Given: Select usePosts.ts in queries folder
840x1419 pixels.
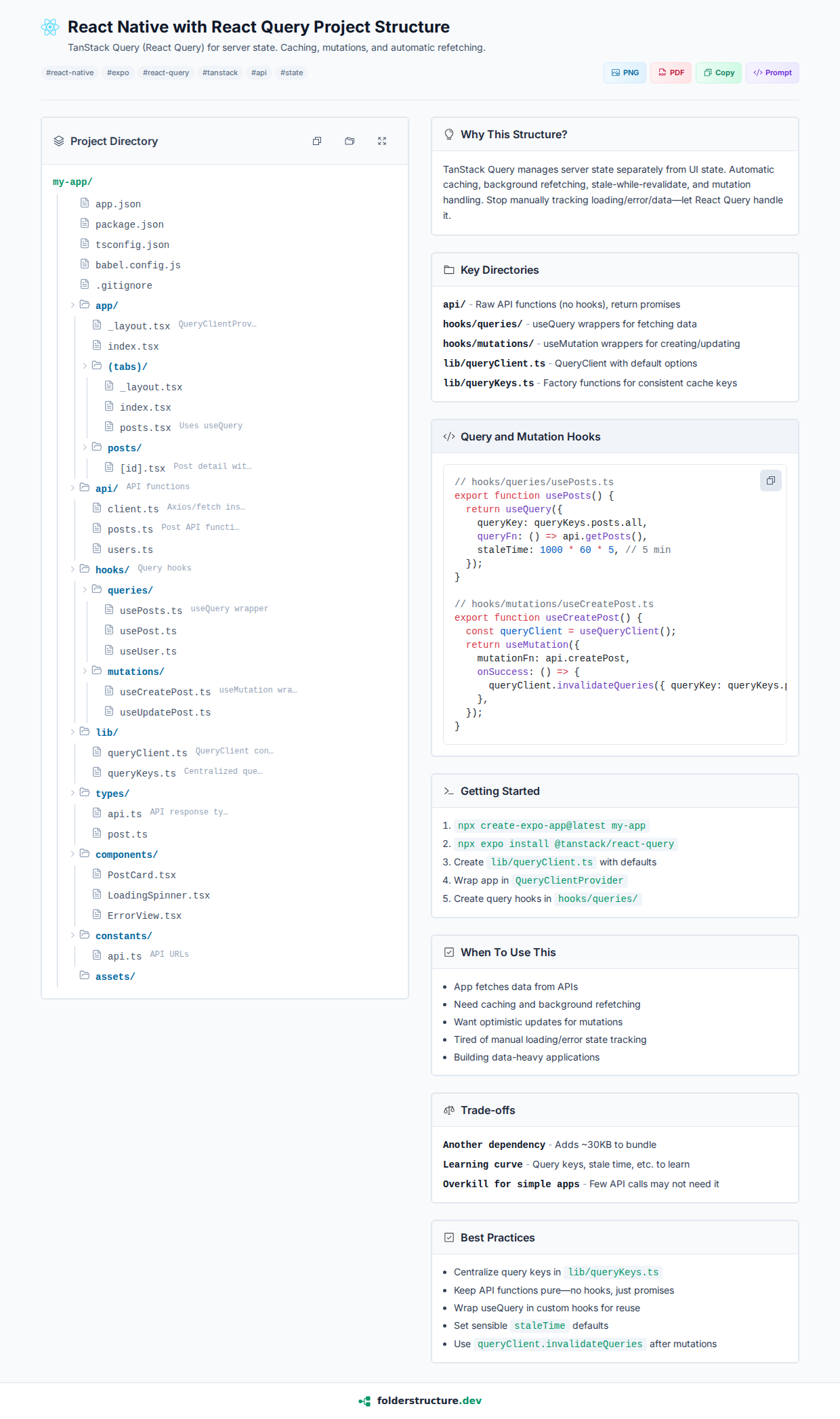Looking at the screenshot, I should tap(150, 611).
